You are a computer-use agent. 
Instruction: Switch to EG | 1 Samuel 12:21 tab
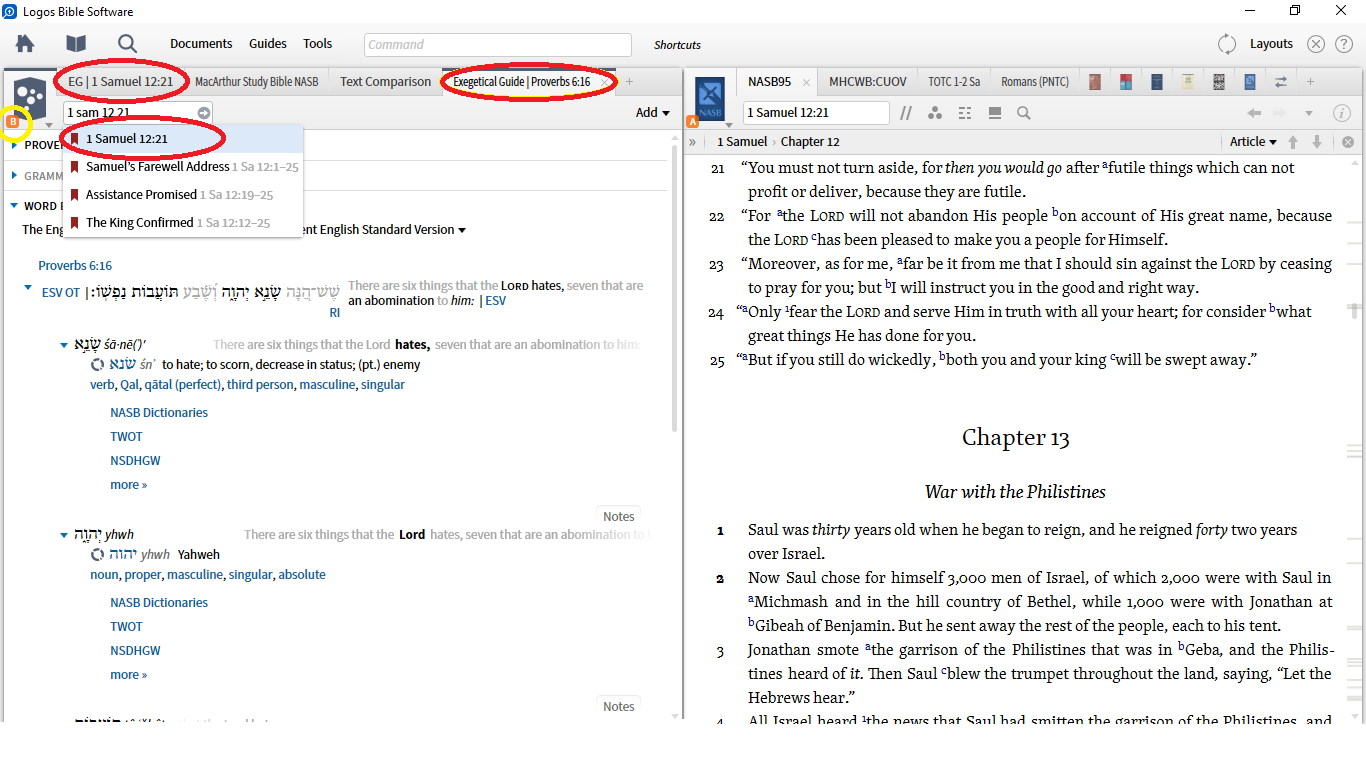click(x=121, y=82)
